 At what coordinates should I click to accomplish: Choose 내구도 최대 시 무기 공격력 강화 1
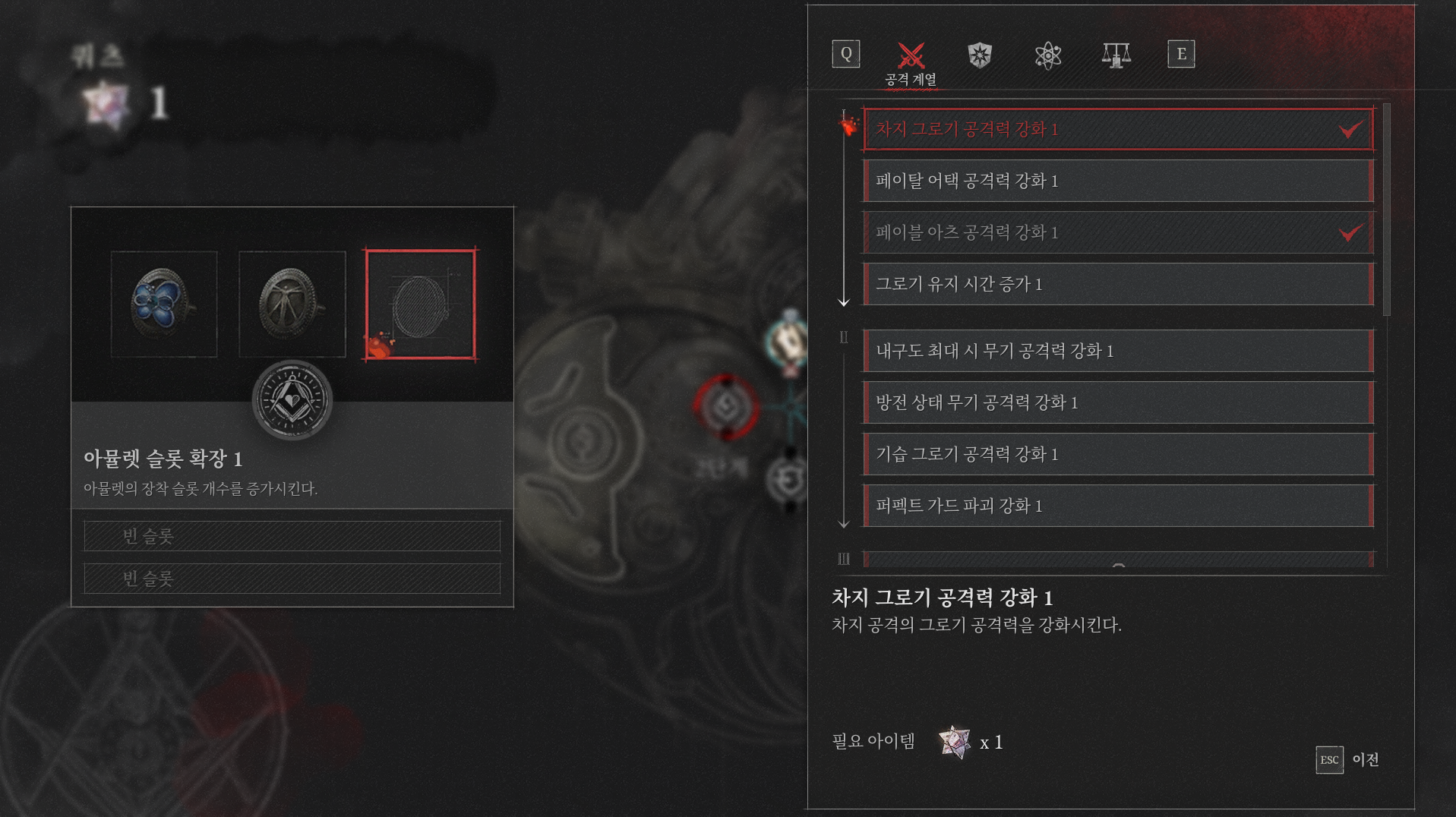tap(1118, 351)
